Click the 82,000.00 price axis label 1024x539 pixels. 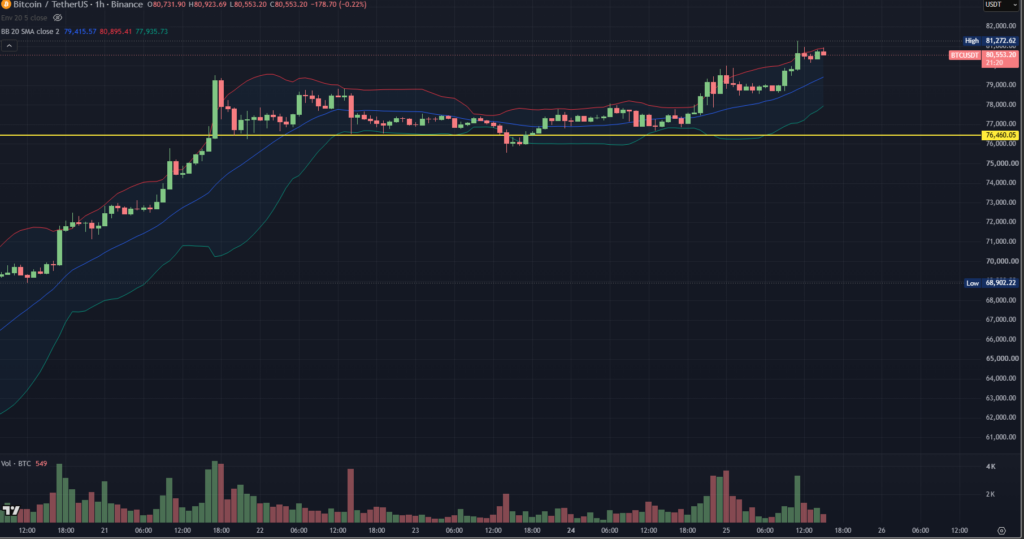pos(1000,26)
